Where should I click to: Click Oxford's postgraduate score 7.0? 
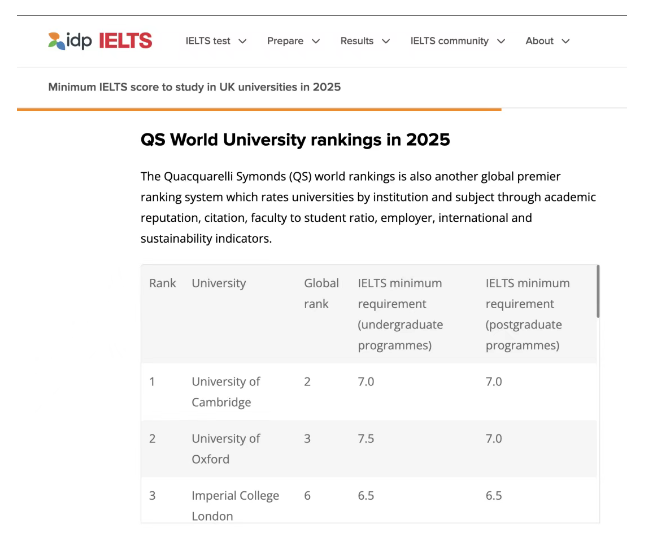[494, 439]
